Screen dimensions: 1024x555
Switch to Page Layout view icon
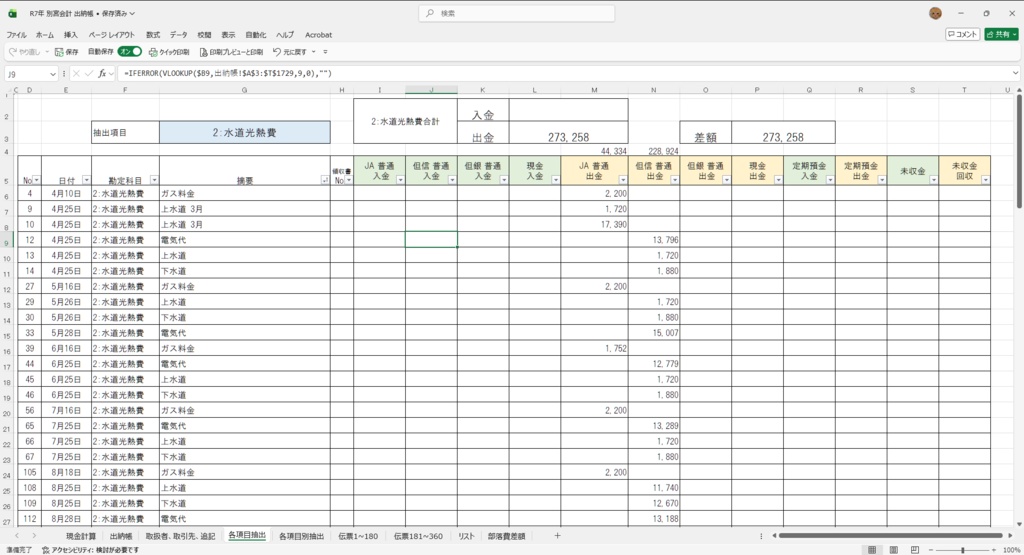coord(893,550)
